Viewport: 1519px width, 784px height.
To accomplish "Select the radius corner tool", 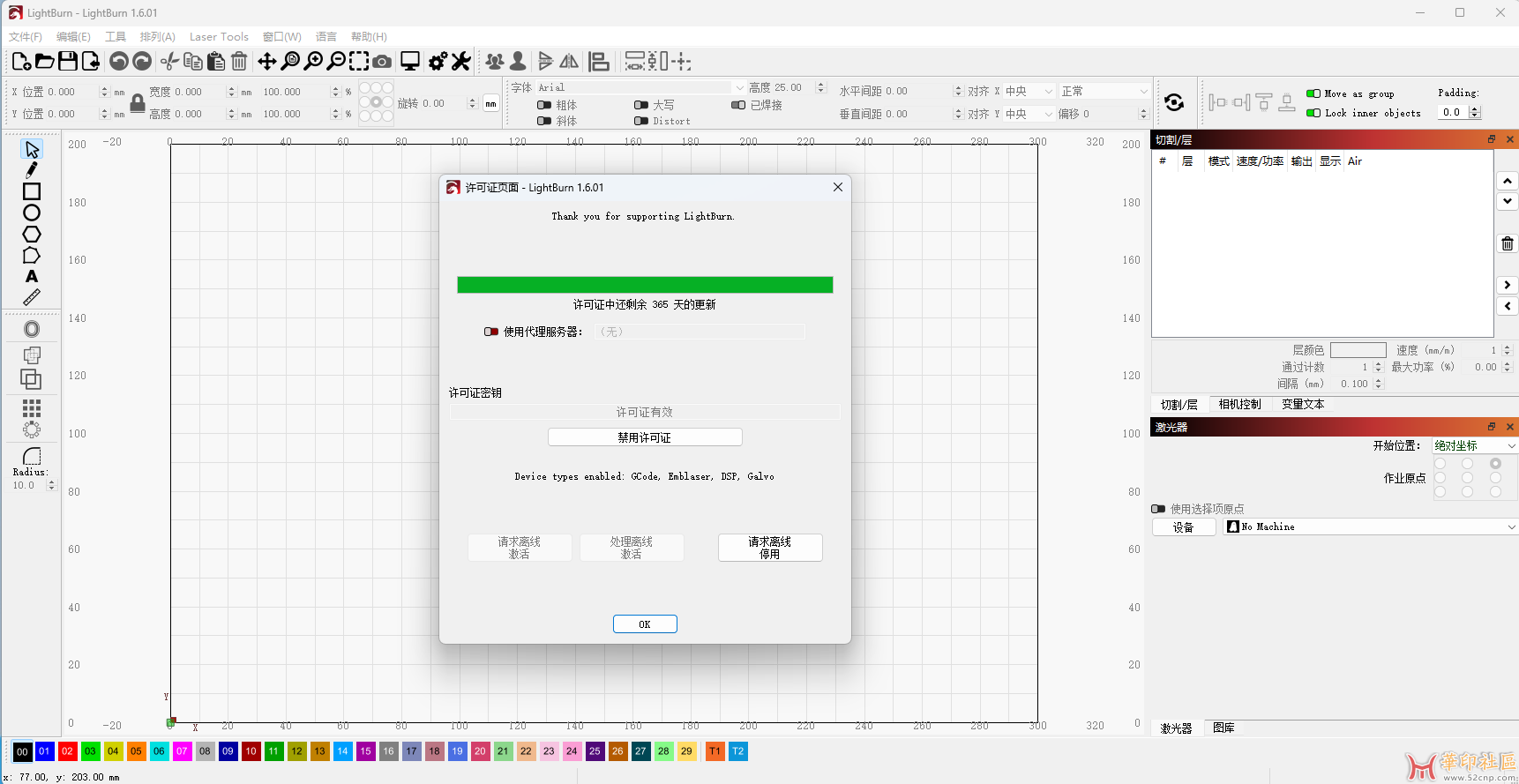I will (32, 456).
